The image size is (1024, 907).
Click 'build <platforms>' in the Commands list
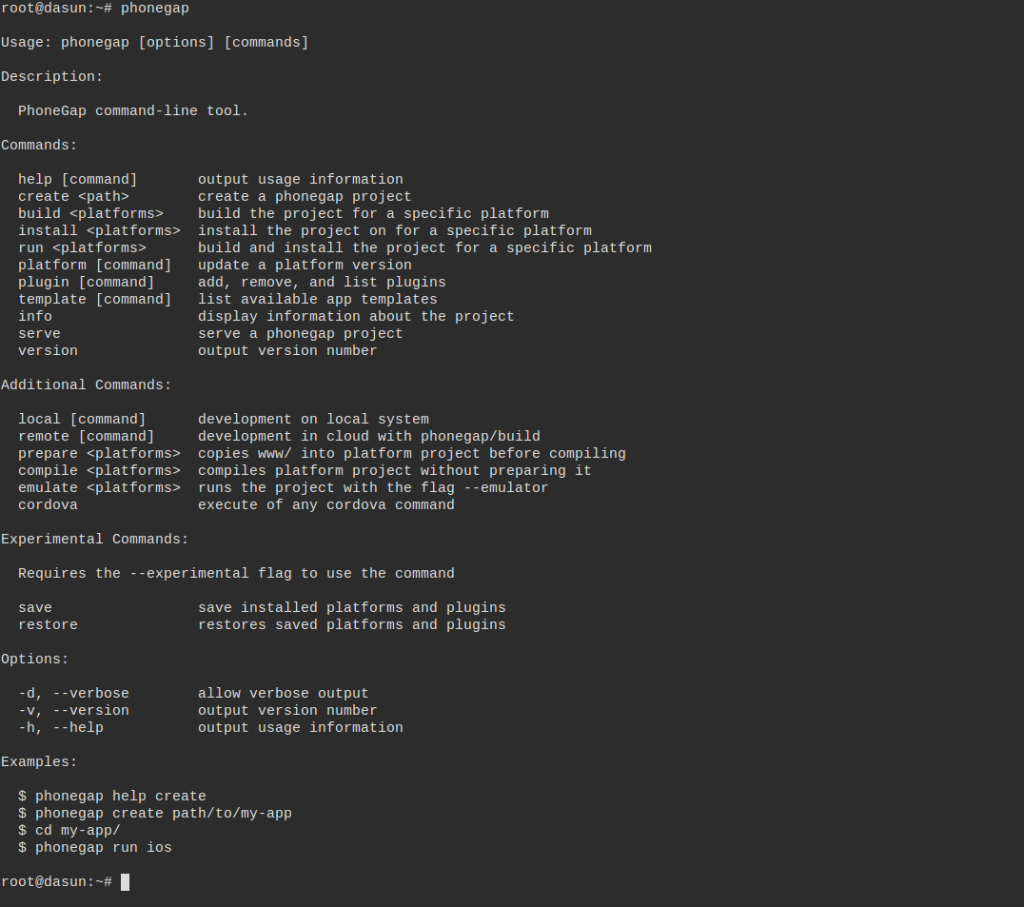91,214
